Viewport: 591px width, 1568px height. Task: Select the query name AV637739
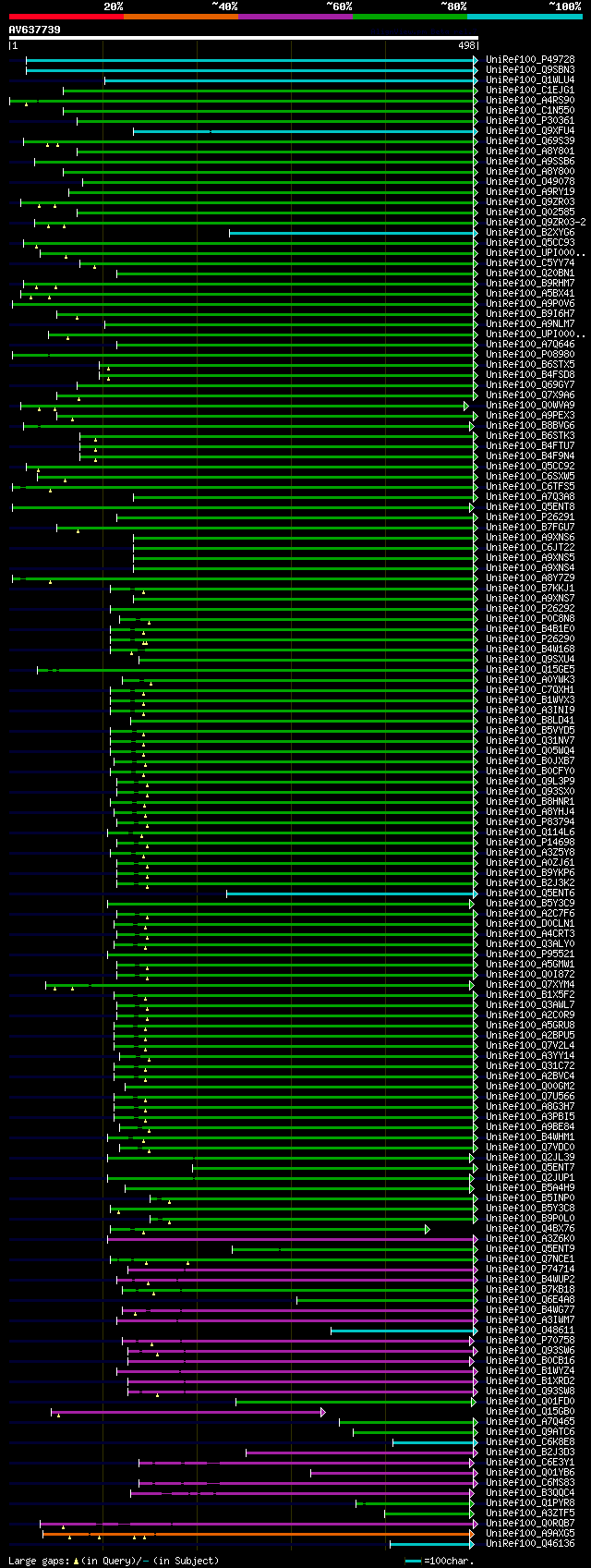point(35,30)
